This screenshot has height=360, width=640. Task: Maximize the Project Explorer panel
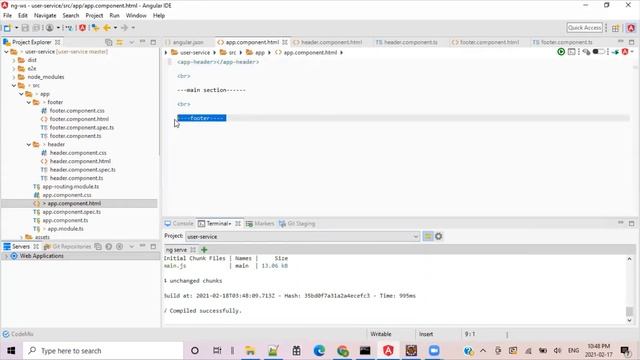(153, 42)
